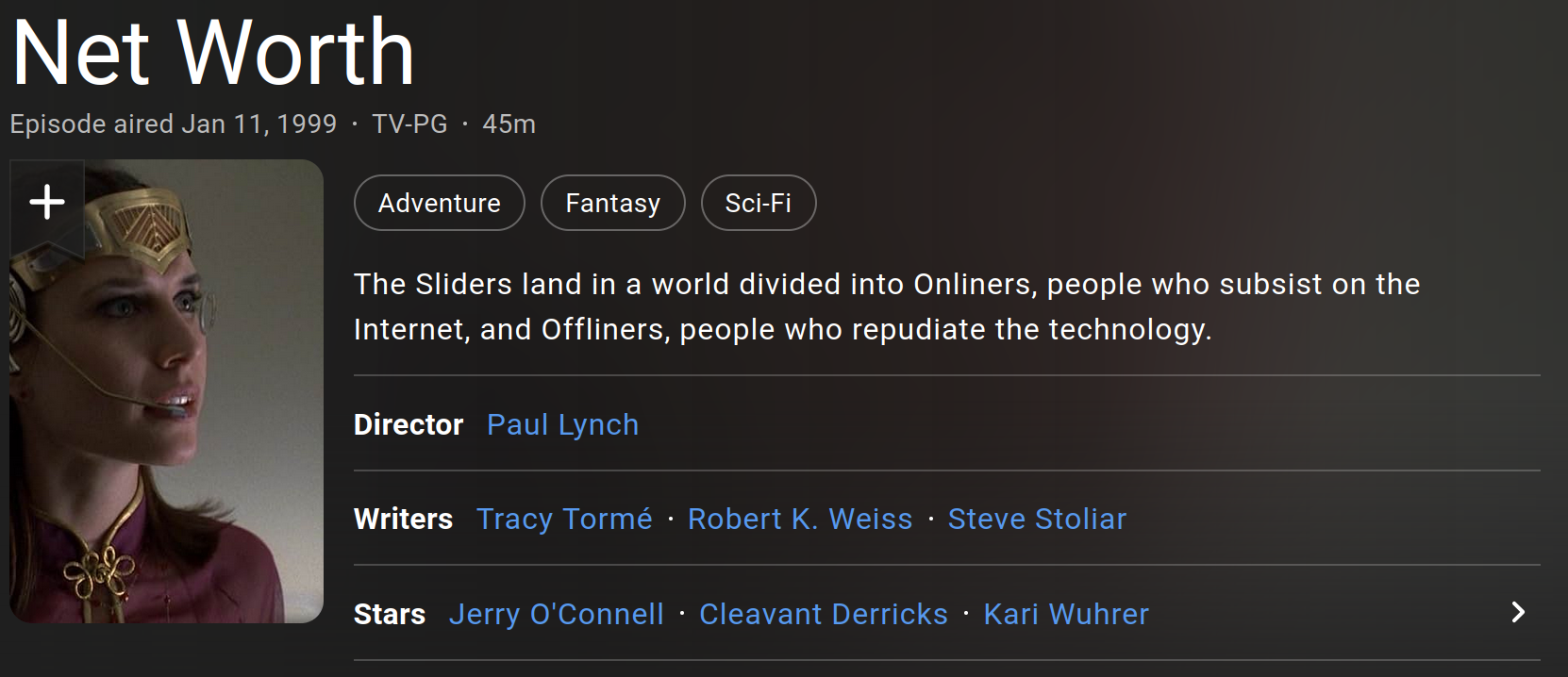This screenshot has width=1568, height=677.
Task: Select the Adventure genre pill
Action: [x=439, y=202]
